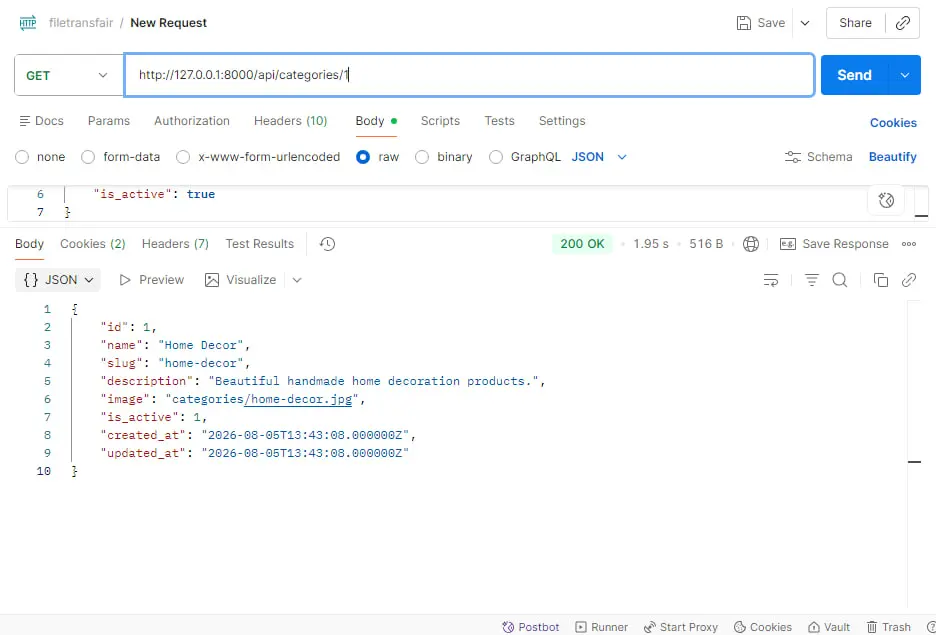The width and height of the screenshot is (936, 635).
Task: Open the Headers (10) request tab
Action: tap(291, 121)
